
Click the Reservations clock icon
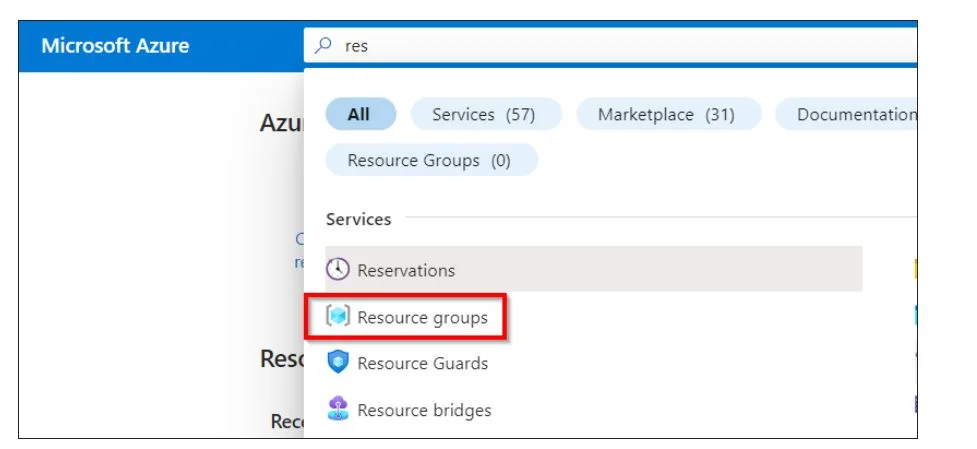[x=338, y=270]
